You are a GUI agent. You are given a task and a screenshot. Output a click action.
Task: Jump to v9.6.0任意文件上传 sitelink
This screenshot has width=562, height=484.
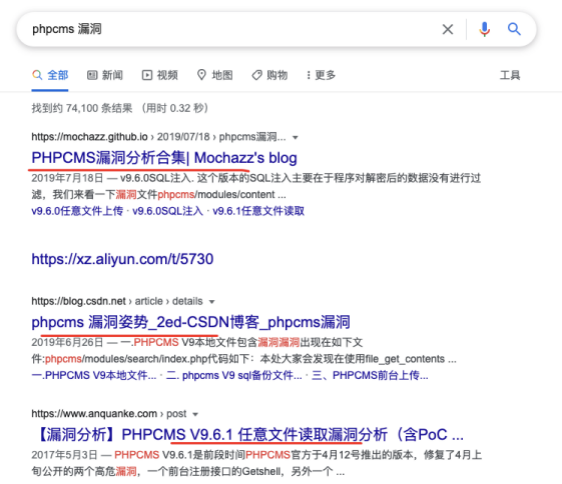coord(77,211)
